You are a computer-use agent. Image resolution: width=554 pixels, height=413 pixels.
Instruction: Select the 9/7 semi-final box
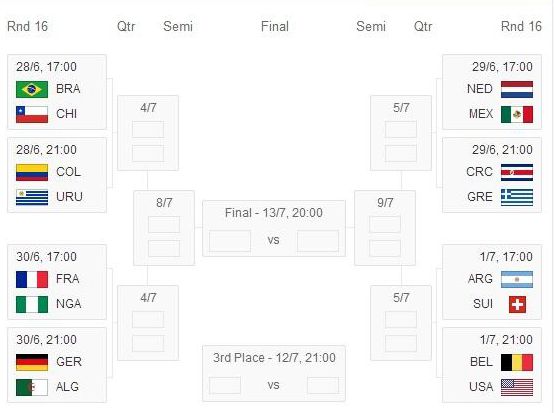pyautogui.click(x=385, y=228)
